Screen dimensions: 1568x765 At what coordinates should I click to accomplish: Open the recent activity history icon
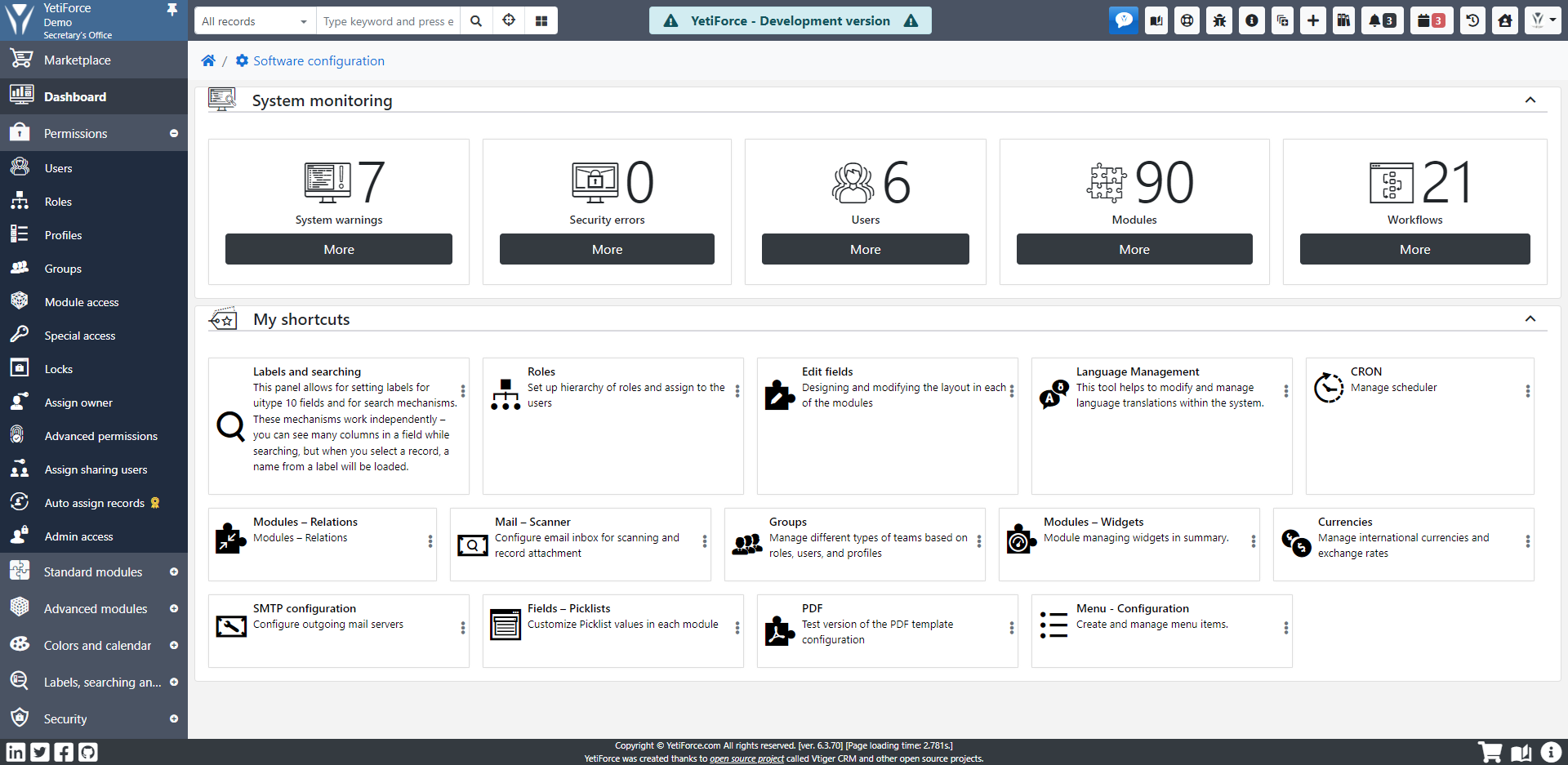pyautogui.click(x=1472, y=20)
